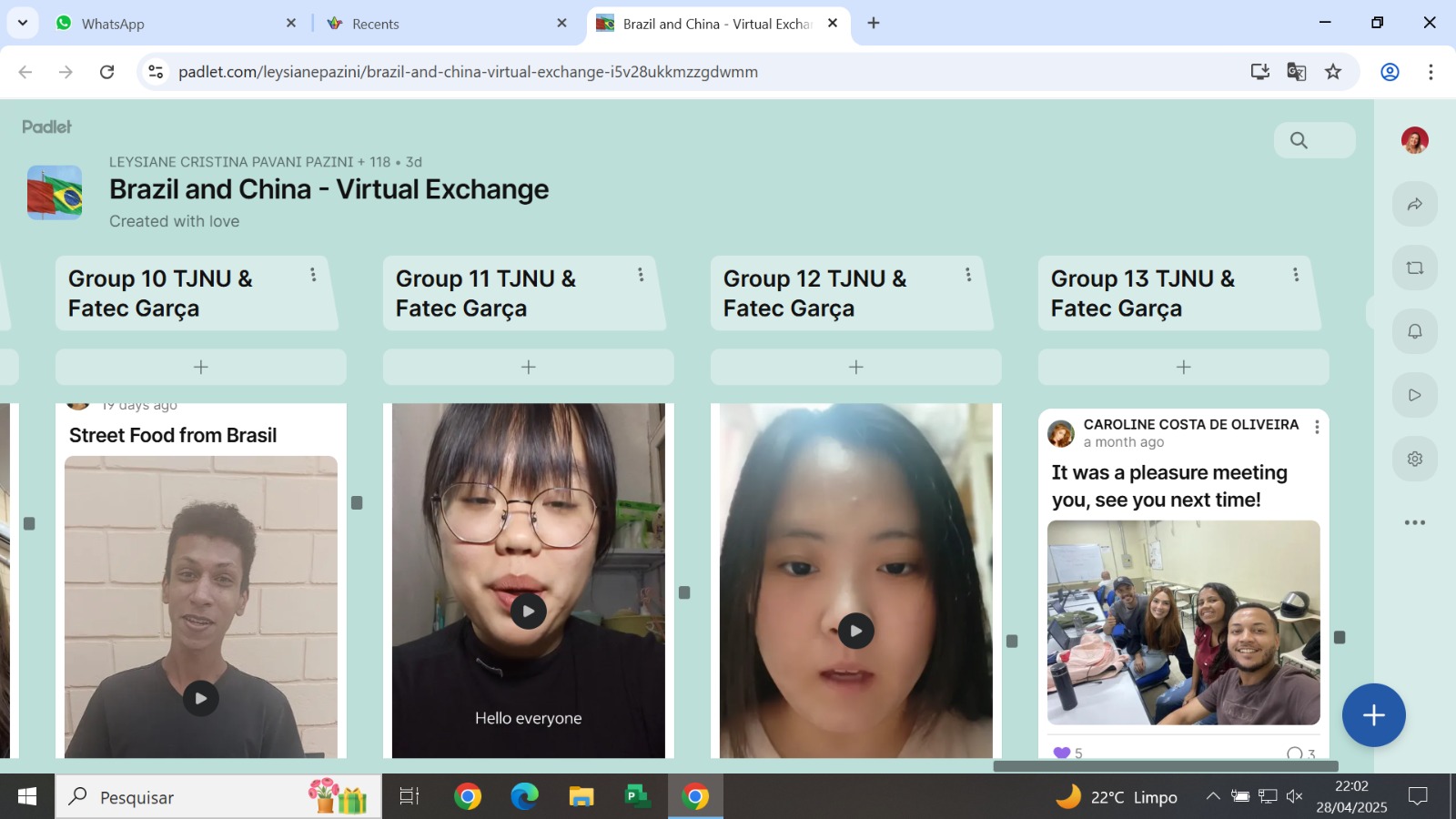Like Caroline's post with the heart
This screenshot has height=819, width=1456.
pyautogui.click(x=1061, y=753)
